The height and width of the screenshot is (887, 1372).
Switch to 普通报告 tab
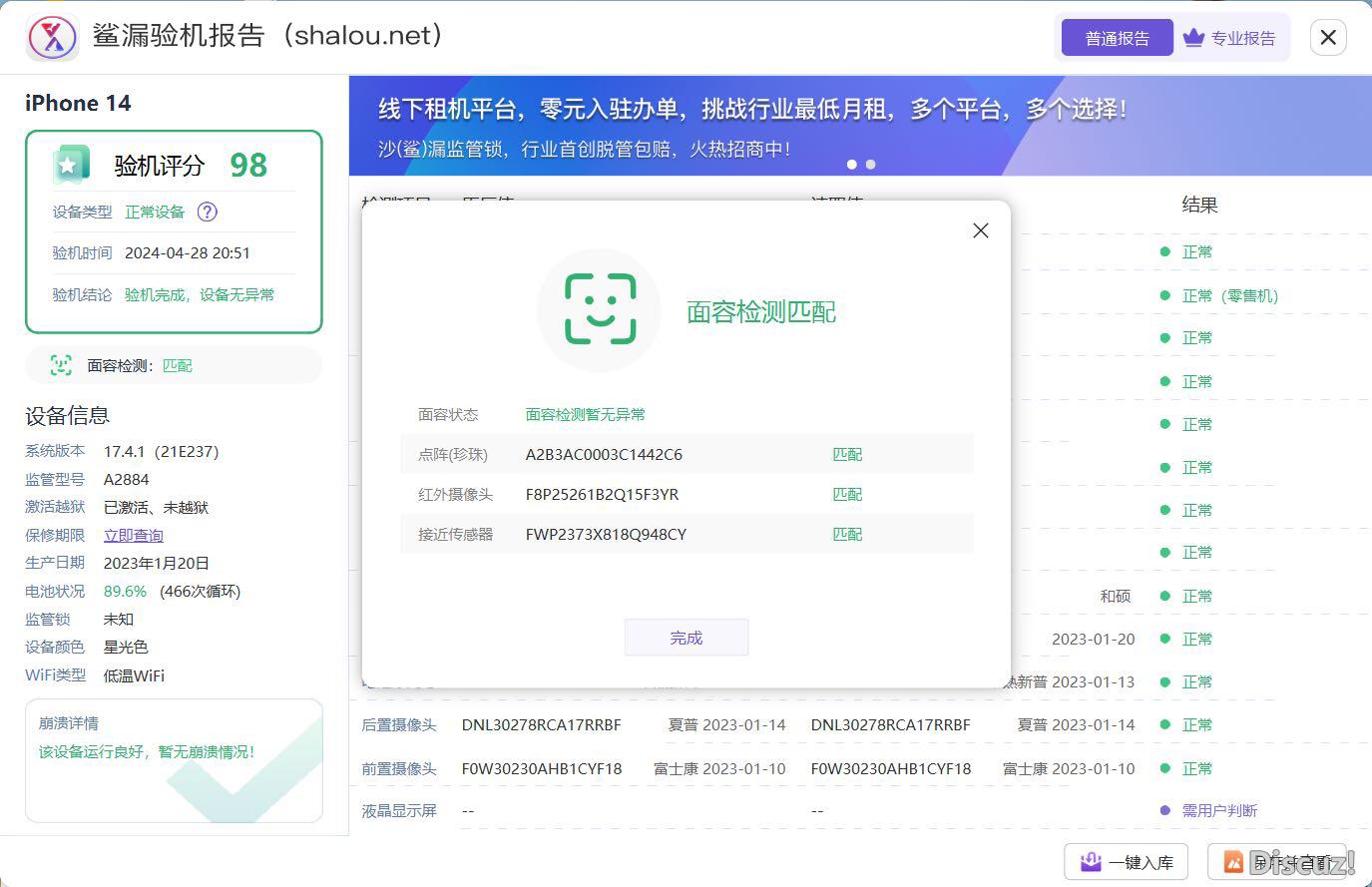[x=1117, y=38]
